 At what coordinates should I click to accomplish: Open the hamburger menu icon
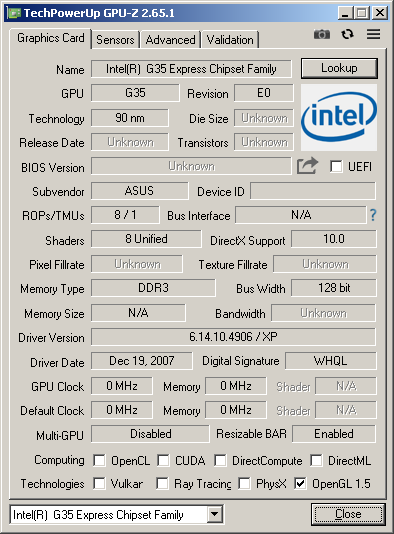click(x=373, y=34)
